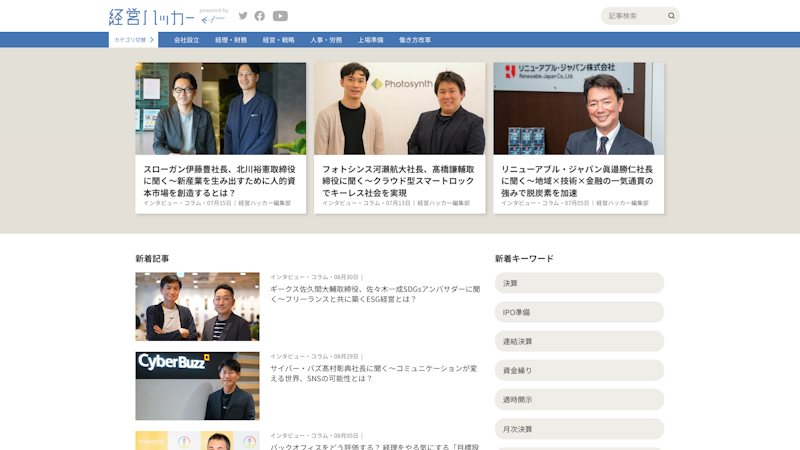Viewport: 800px width, 450px height.
Task: Select the 適時開示 keyword tag
Action: pos(579,399)
